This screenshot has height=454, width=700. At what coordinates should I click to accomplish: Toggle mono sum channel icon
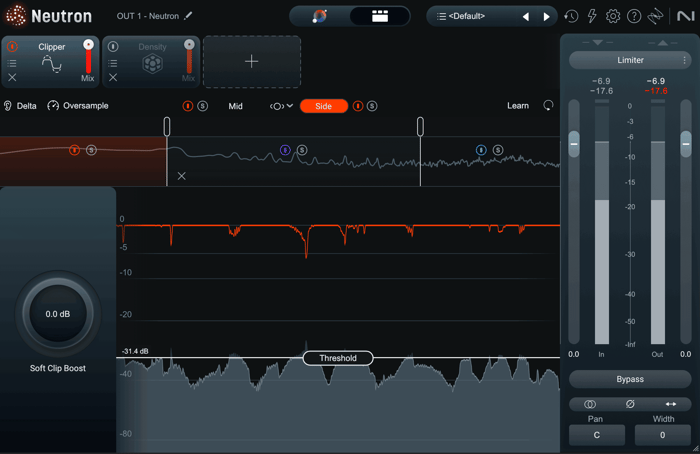(x=590, y=404)
